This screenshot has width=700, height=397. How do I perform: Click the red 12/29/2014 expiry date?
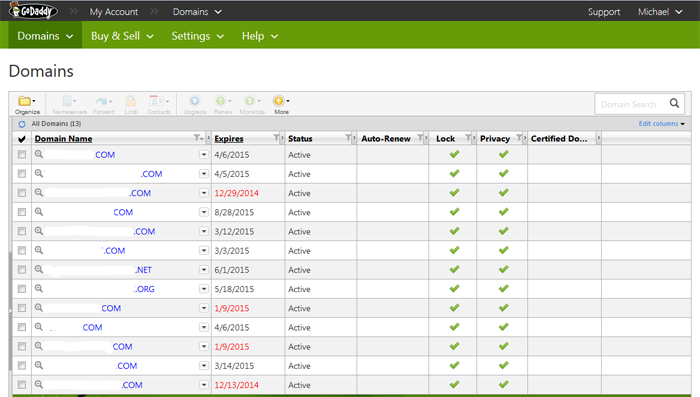(236, 193)
